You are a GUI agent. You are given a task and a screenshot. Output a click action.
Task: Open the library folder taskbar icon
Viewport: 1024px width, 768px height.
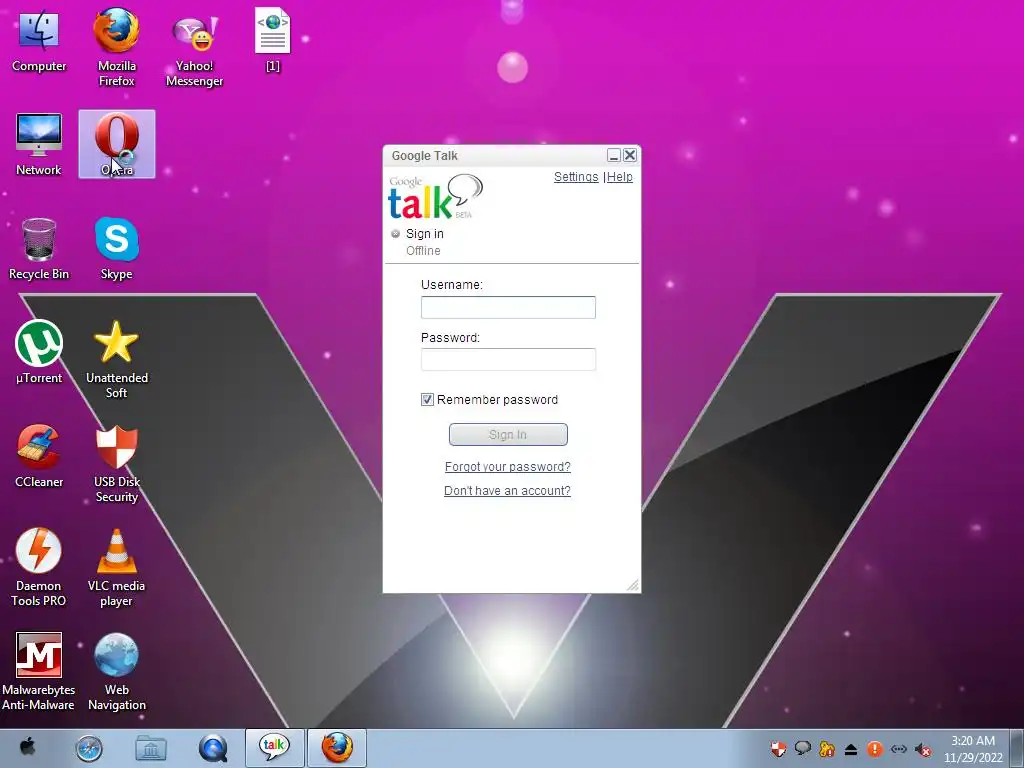[151, 748]
